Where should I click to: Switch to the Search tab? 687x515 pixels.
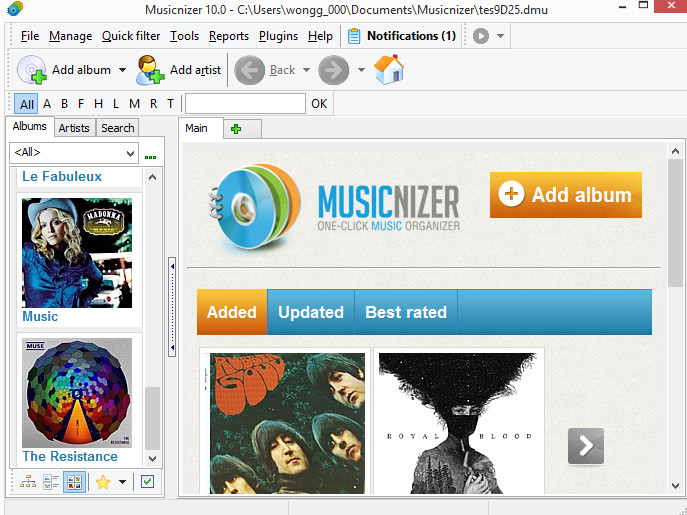(x=117, y=128)
